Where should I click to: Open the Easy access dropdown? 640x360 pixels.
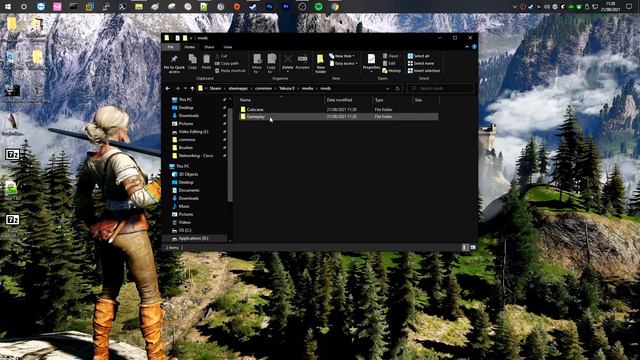pyautogui.click(x=343, y=63)
